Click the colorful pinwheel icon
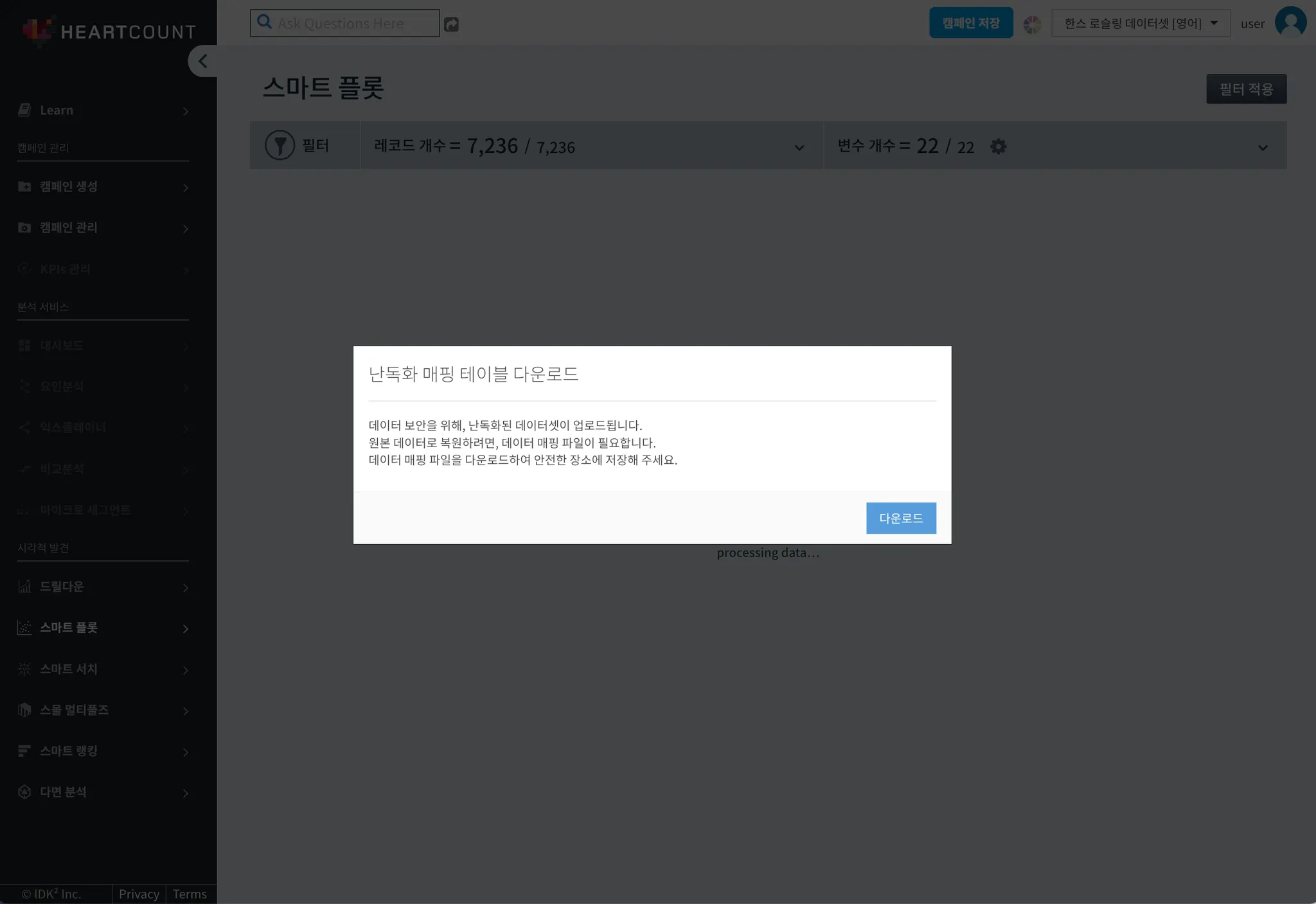Image resolution: width=1316 pixels, height=904 pixels. click(1032, 24)
